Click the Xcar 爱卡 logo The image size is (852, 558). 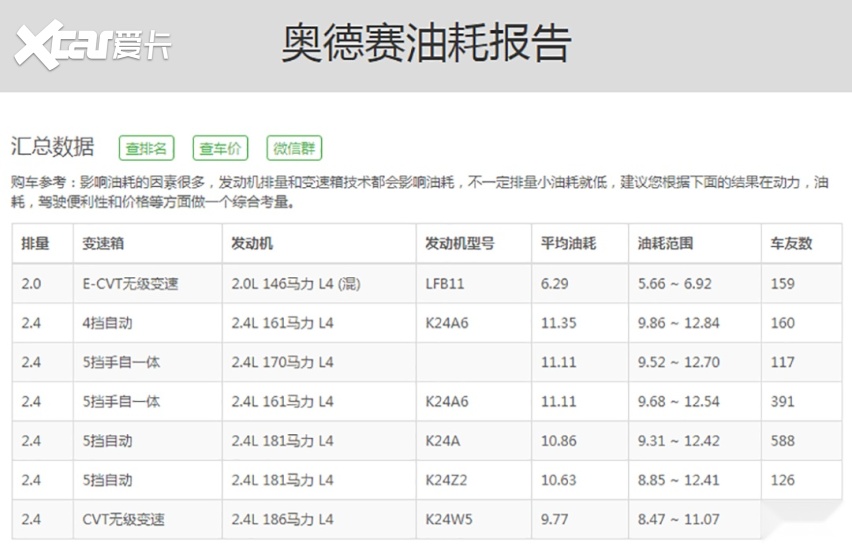click(92, 45)
